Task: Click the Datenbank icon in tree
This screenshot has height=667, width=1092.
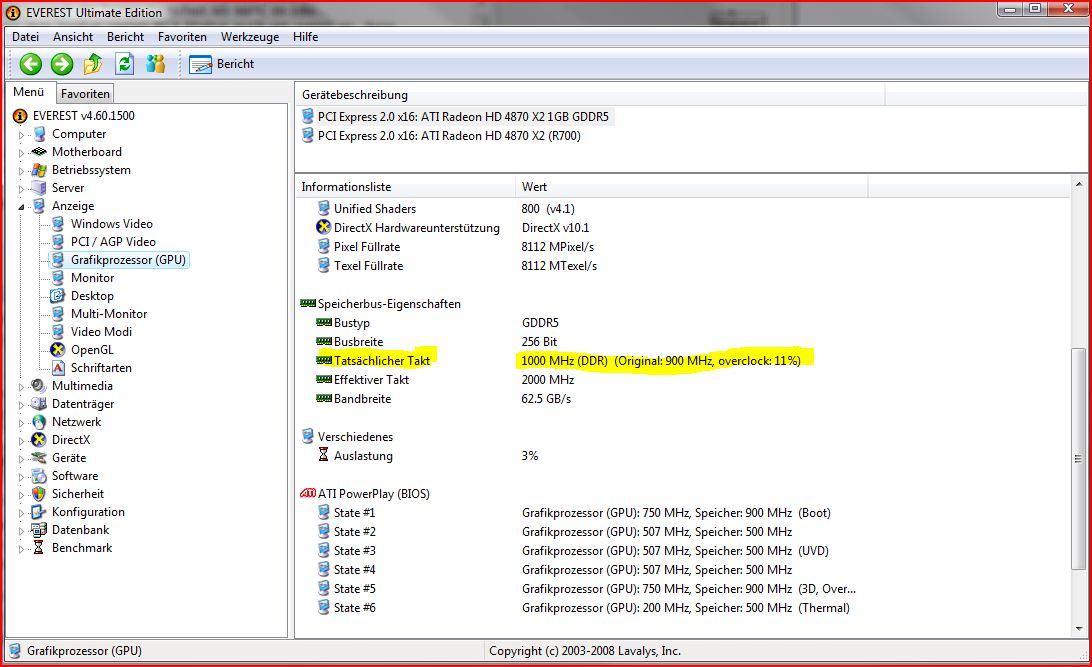Action: 39,530
